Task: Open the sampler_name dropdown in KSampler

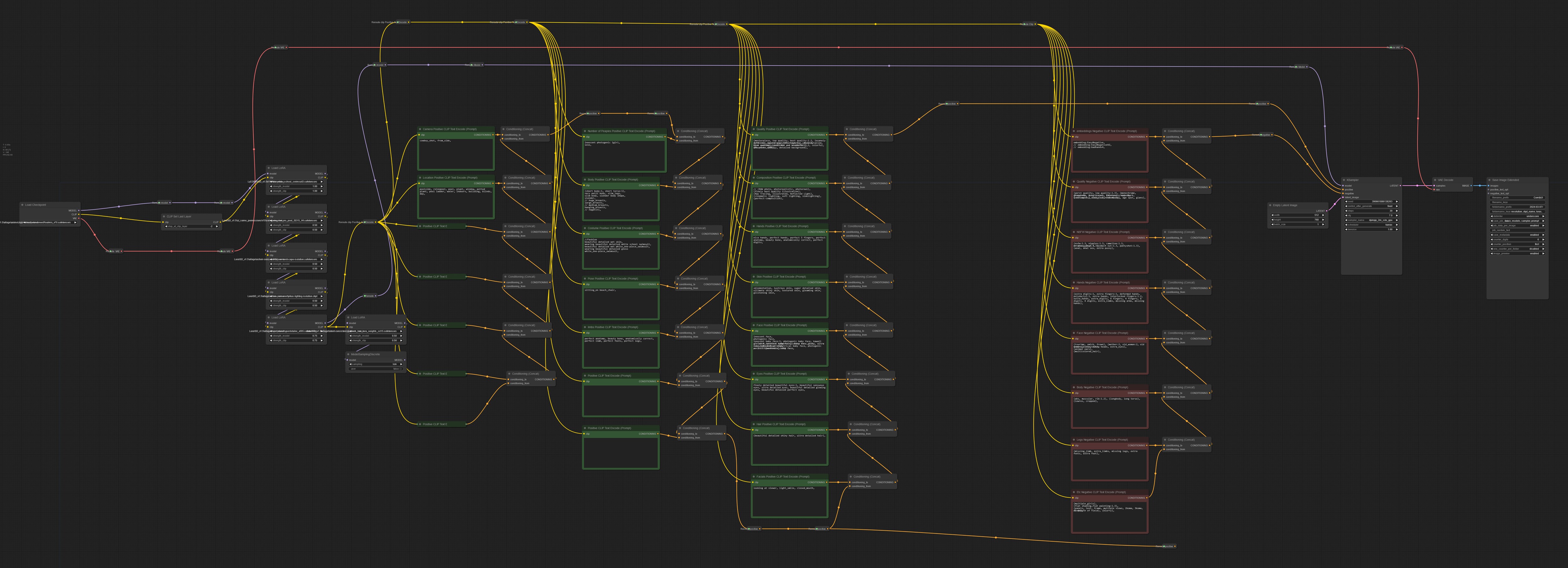Action: click(x=1371, y=220)
